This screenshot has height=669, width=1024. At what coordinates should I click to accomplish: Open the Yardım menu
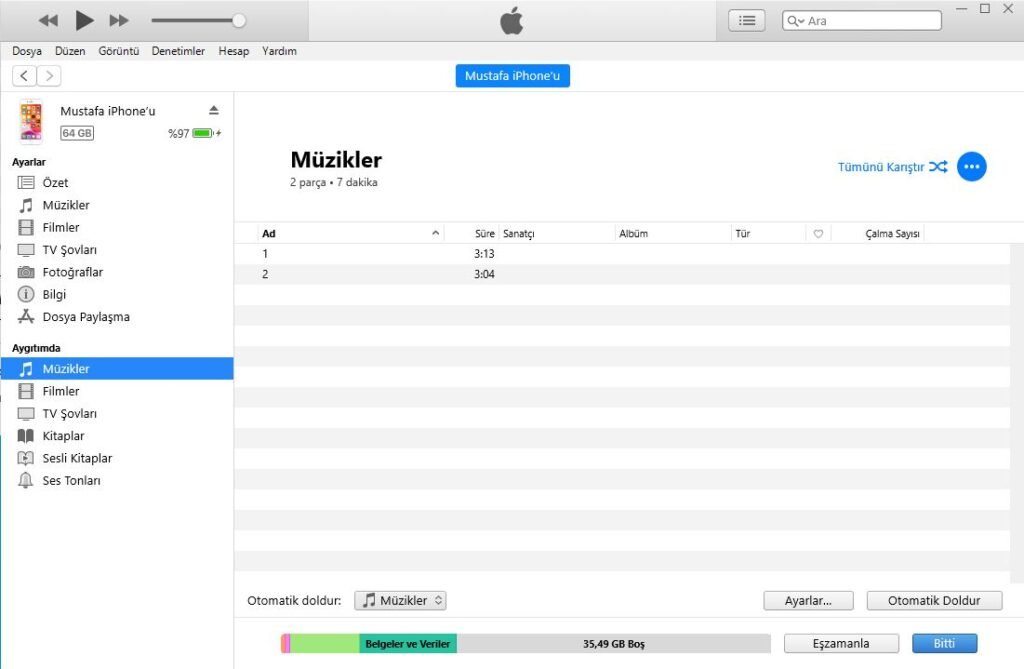(x=280, y=51)
